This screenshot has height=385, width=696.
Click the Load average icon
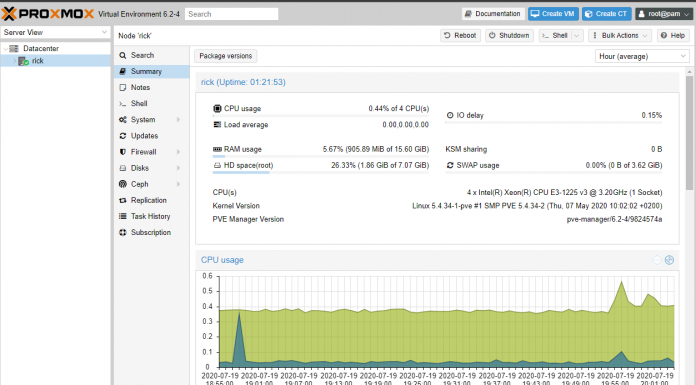(x=217, y=125)
